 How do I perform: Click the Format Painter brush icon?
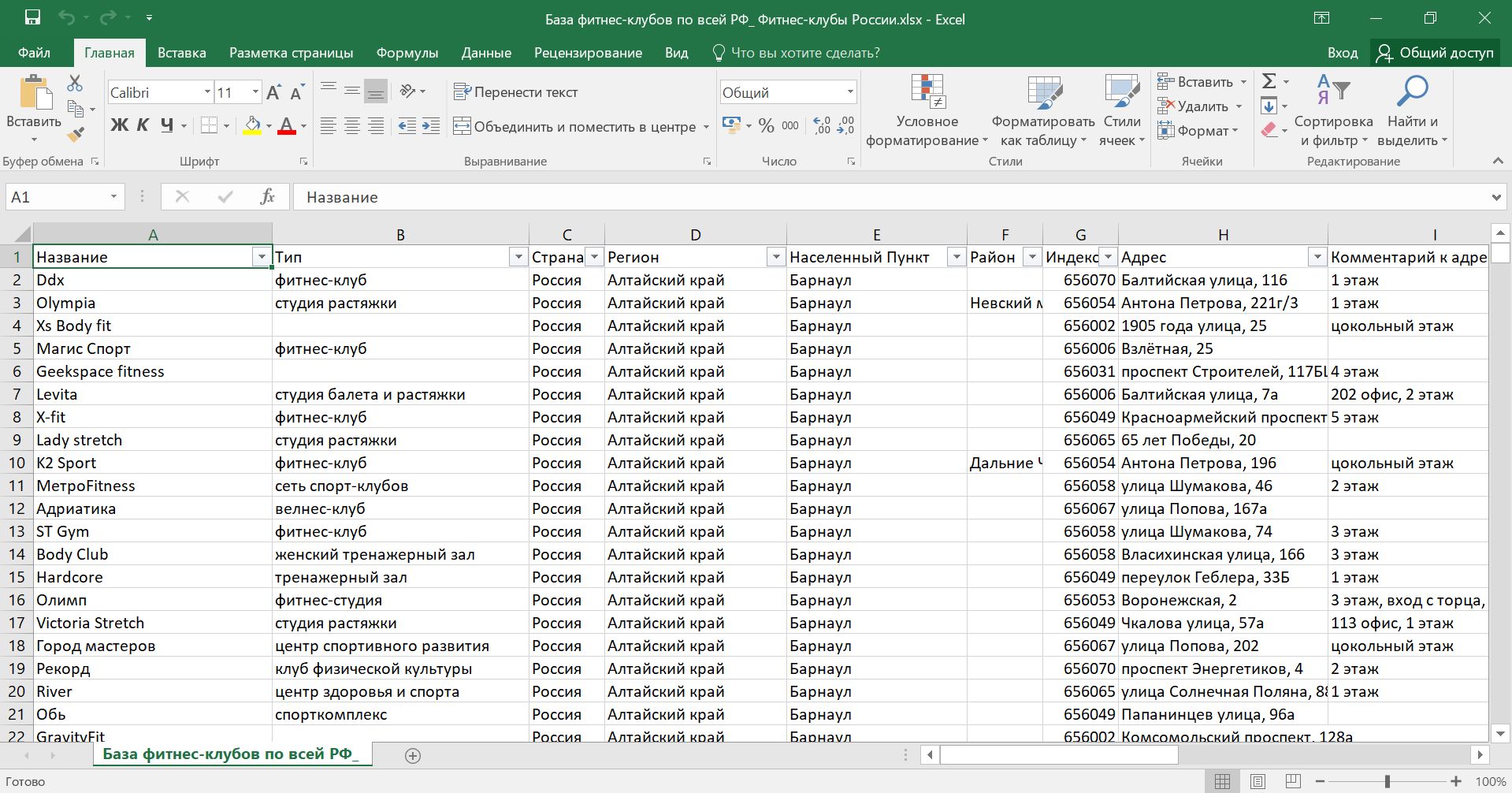click(x=76, y=135)
